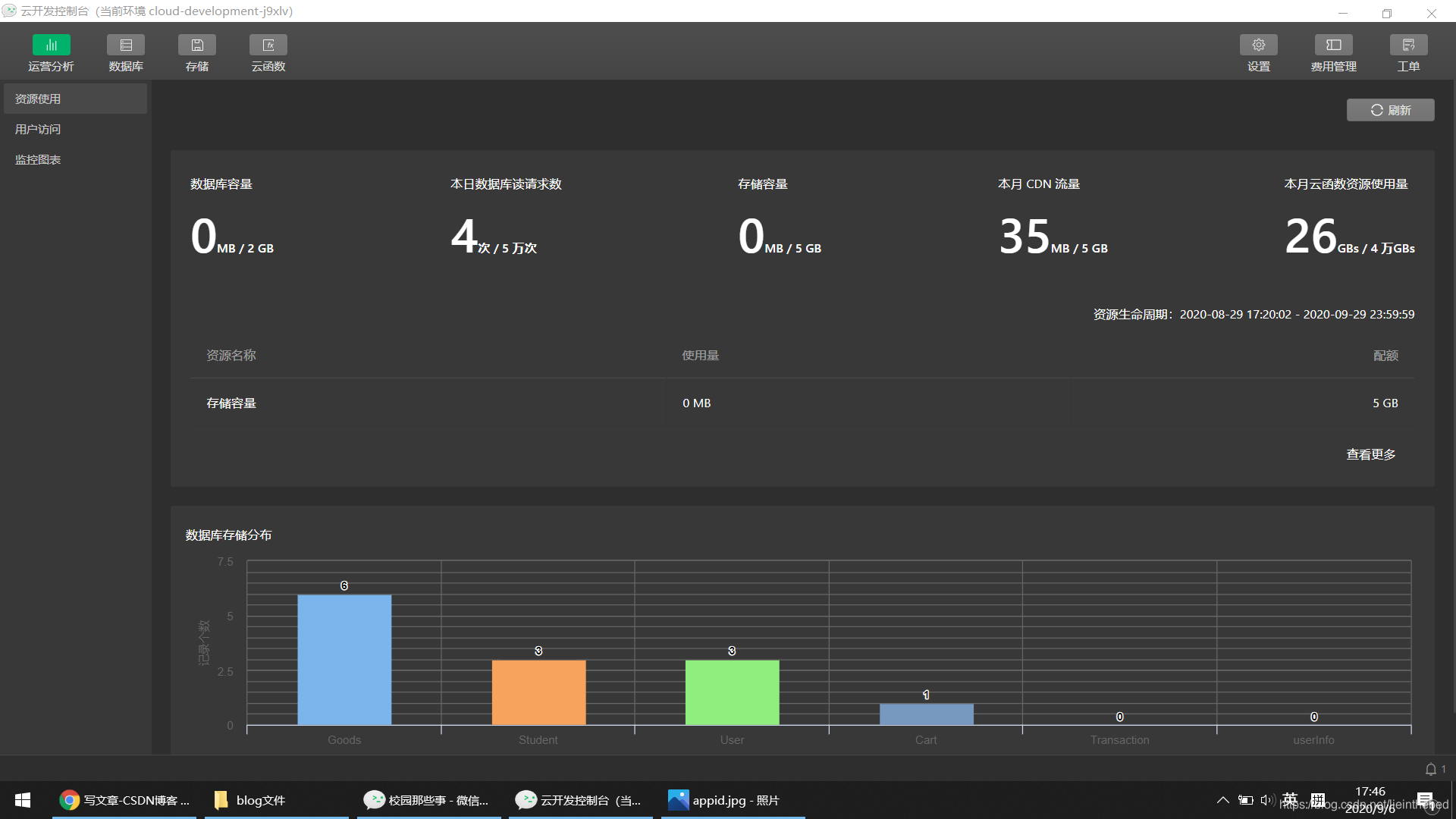Open the 工单 ticket icon
Screen dimensions: 1456x819
pyautogui.click(x=1409, y=45)
